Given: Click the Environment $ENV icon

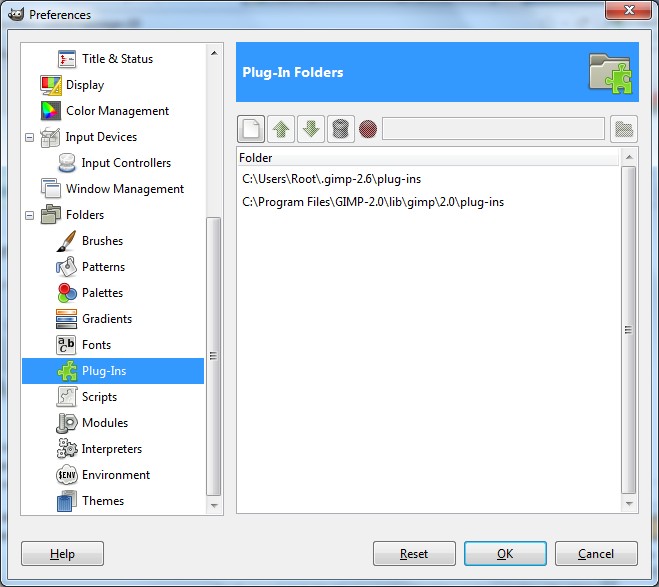Looking at the screenshot, I should pos(67,475).
